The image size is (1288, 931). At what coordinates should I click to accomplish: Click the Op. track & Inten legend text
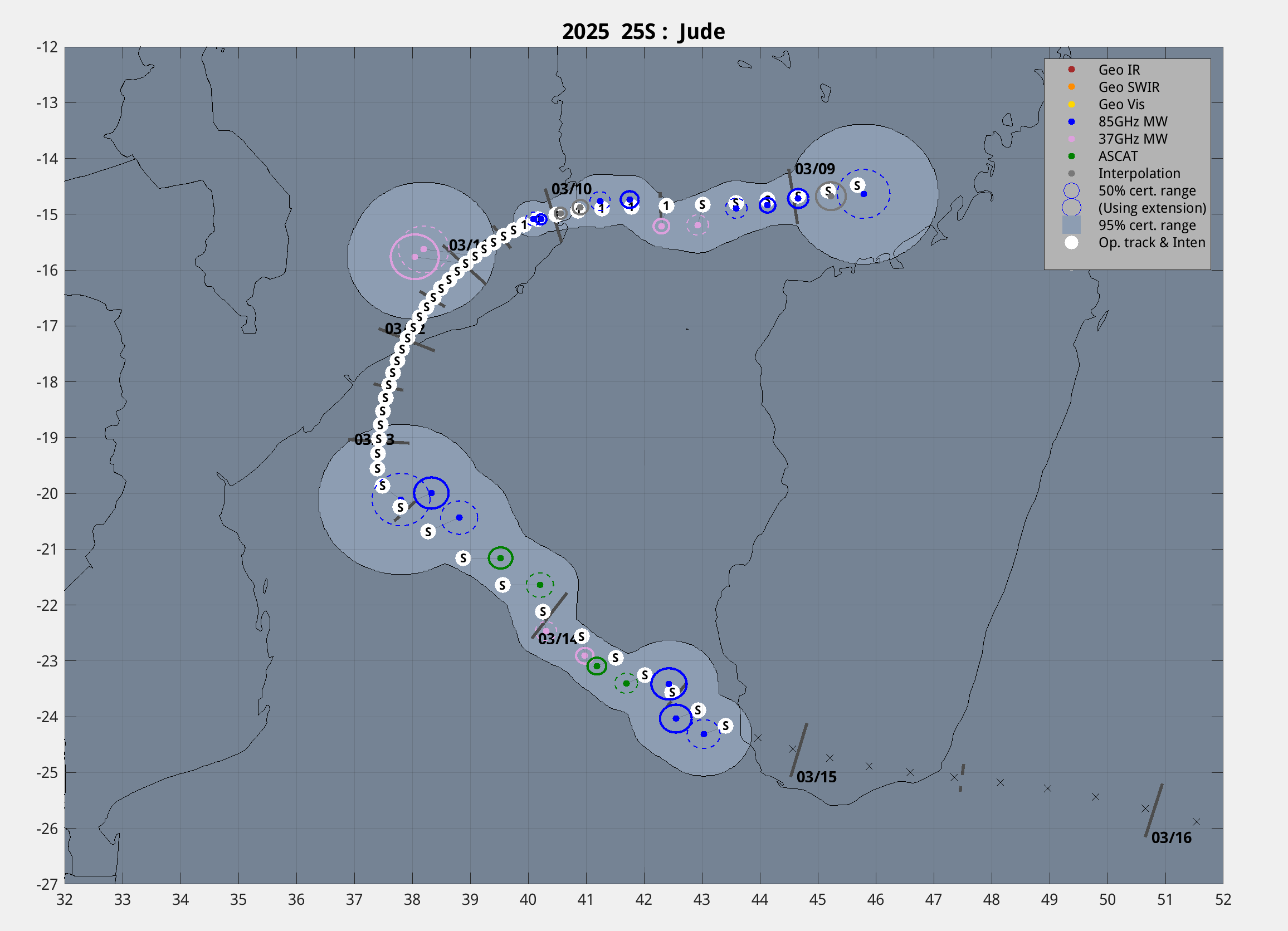click(1151, 242)
